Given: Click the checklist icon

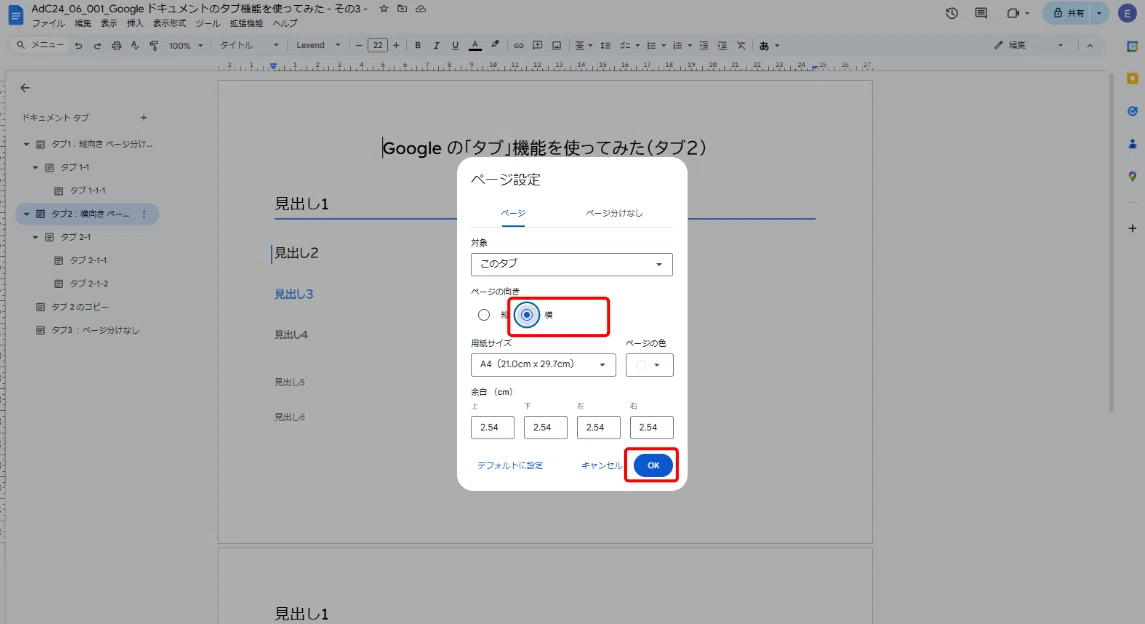Looking at the screenshot, I should coord(625,45).
